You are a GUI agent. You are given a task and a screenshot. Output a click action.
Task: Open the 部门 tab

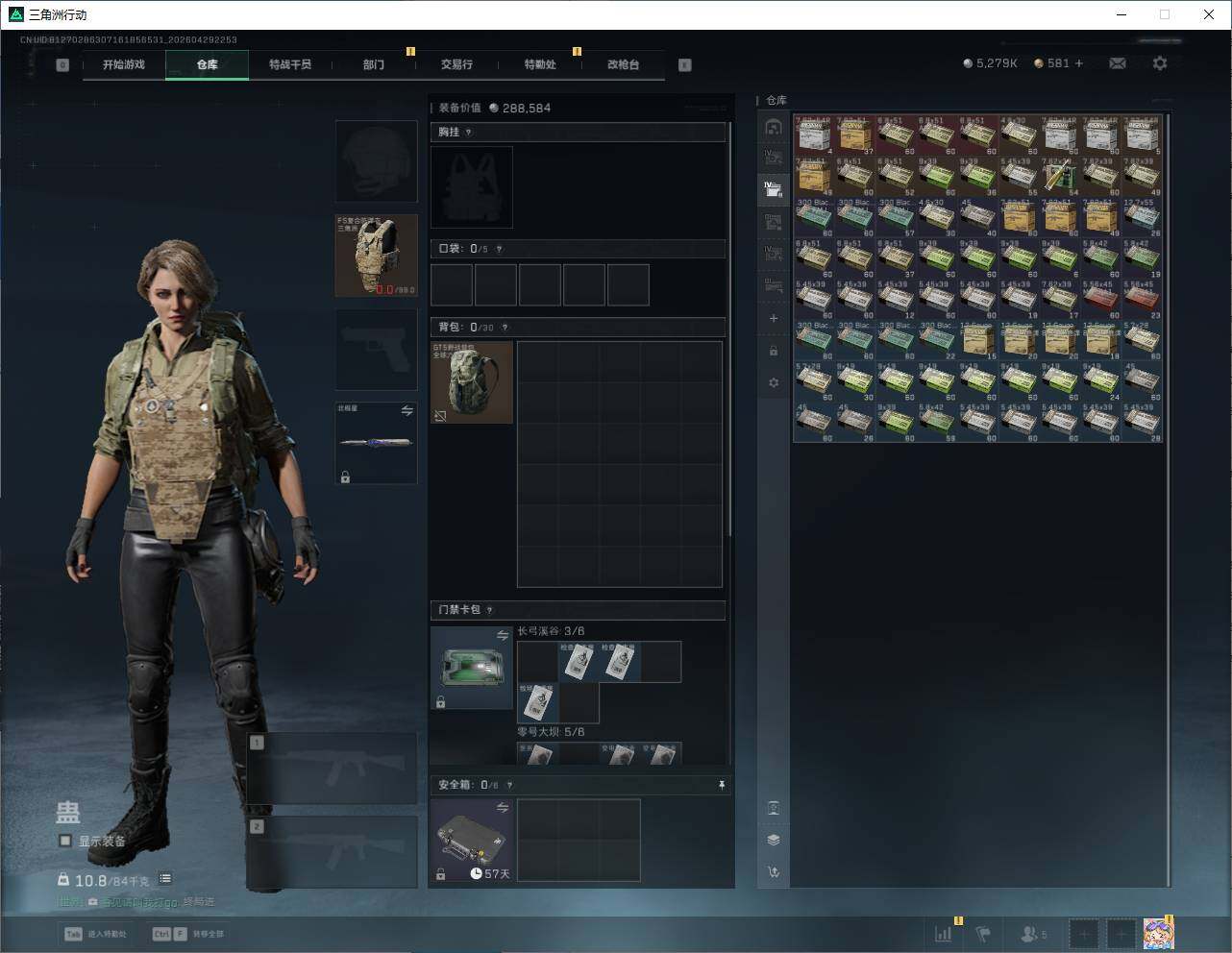pyautogui.click(x=374, y=64)
